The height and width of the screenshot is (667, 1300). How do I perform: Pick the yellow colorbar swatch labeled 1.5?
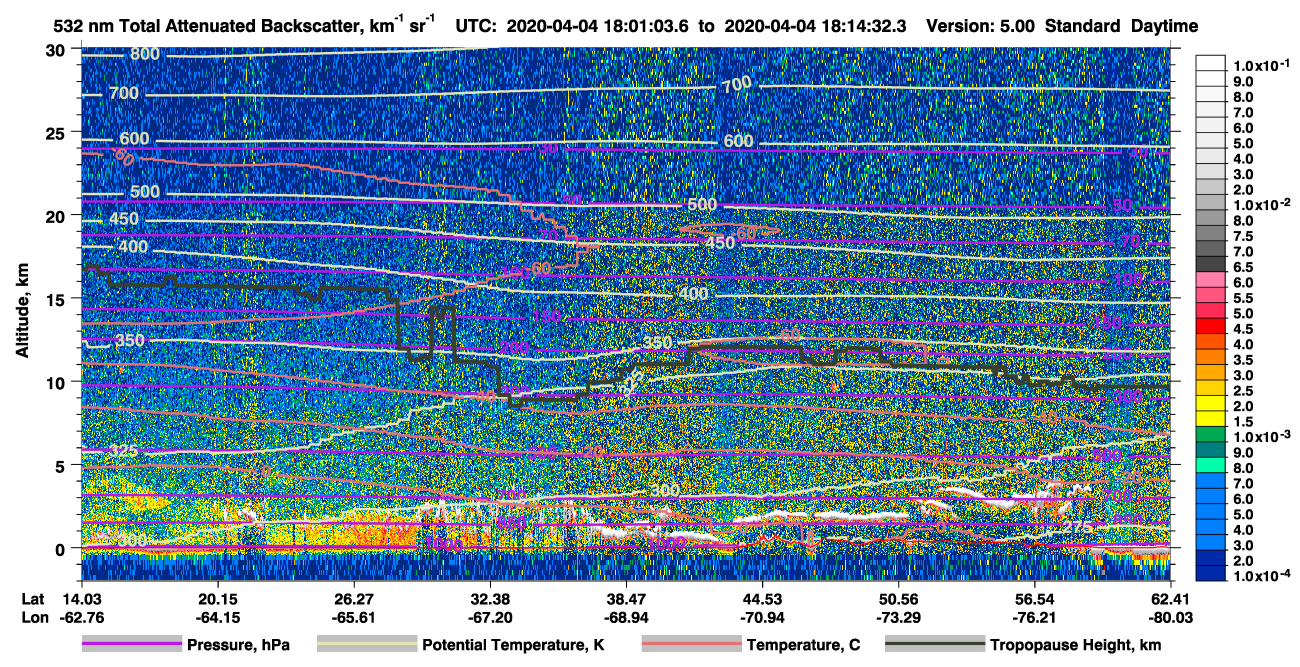[x=1210, y=418]
